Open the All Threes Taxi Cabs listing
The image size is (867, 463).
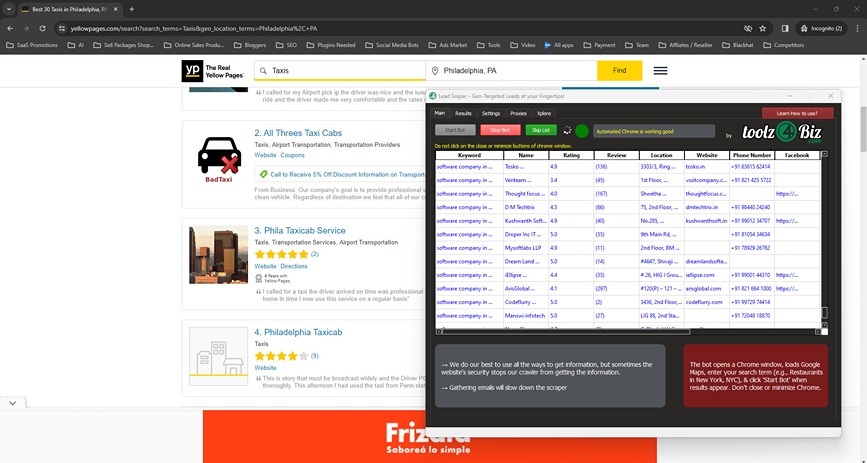[298, 133]
